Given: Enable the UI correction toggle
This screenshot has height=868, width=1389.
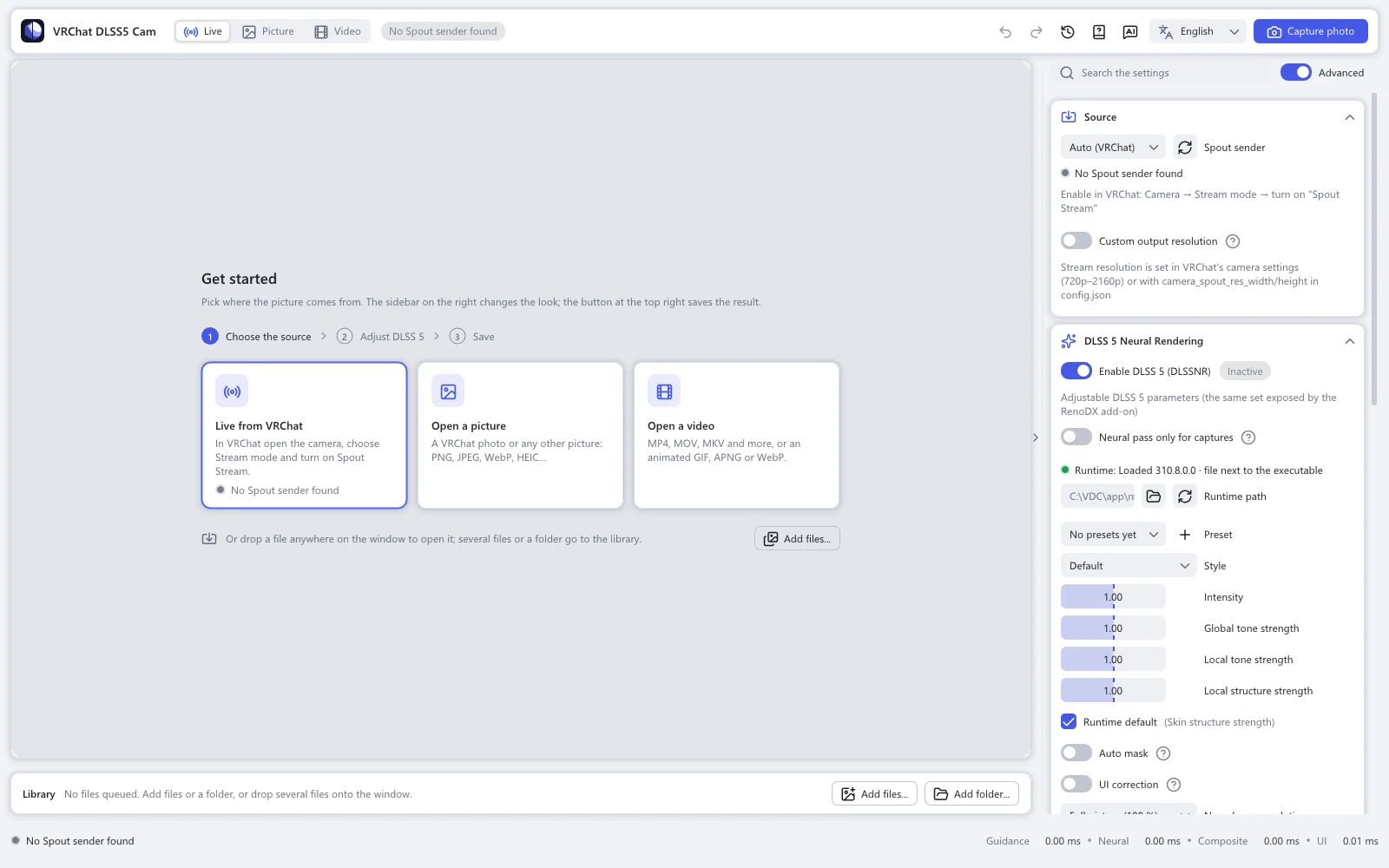Looking at the screenshot, I should (x=1076, y=785).
